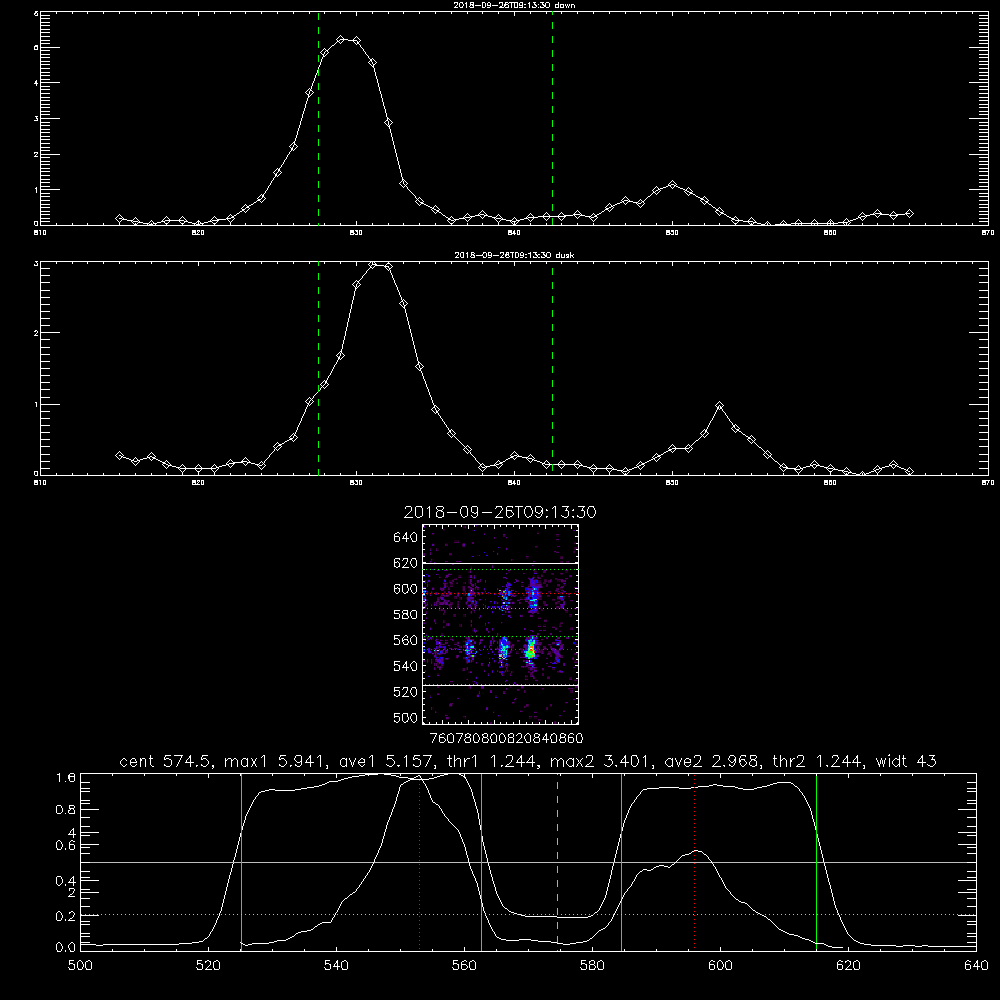Click the brightest green-yellow spot in the spectral image
1000x1000 pixels.
coord(530,652)
